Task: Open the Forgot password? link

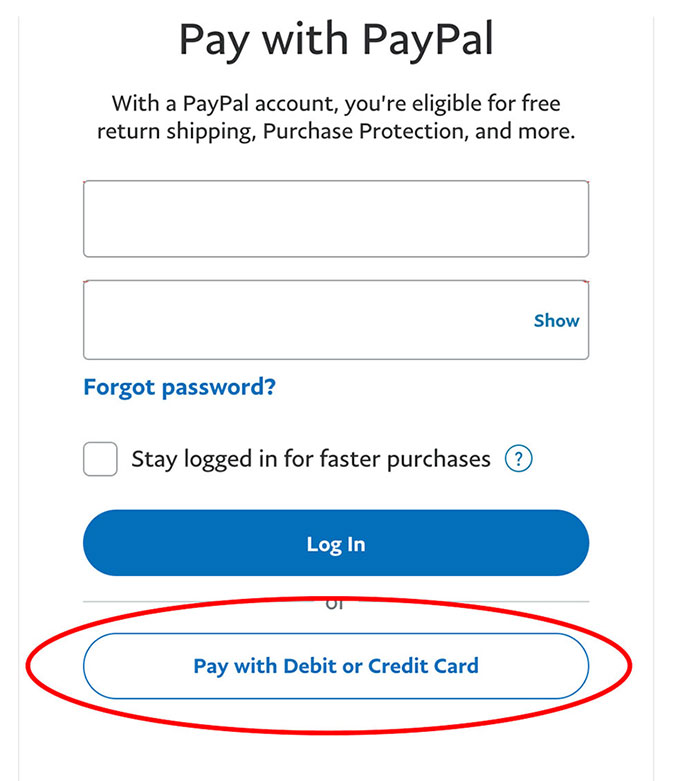Action: click(x=180, y=387)
